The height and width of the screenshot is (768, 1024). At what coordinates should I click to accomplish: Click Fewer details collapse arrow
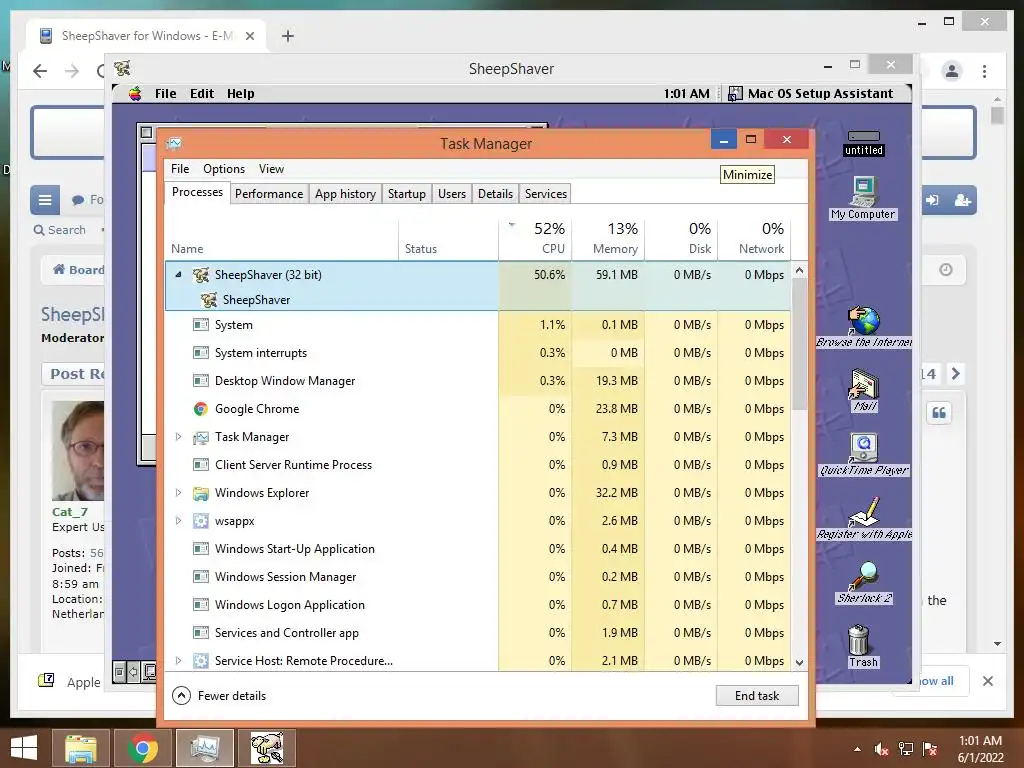tap(181, 696)
